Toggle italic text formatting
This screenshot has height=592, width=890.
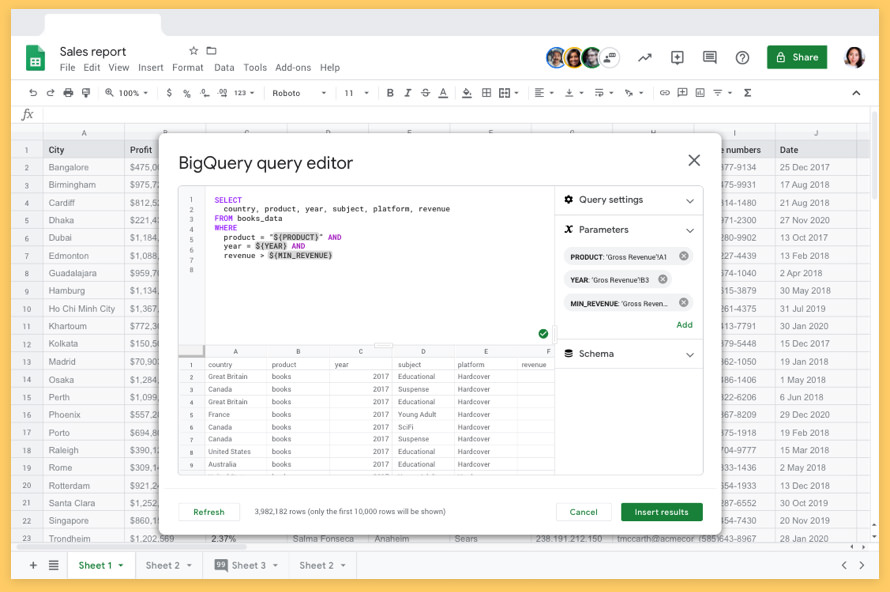pos(408,93)
